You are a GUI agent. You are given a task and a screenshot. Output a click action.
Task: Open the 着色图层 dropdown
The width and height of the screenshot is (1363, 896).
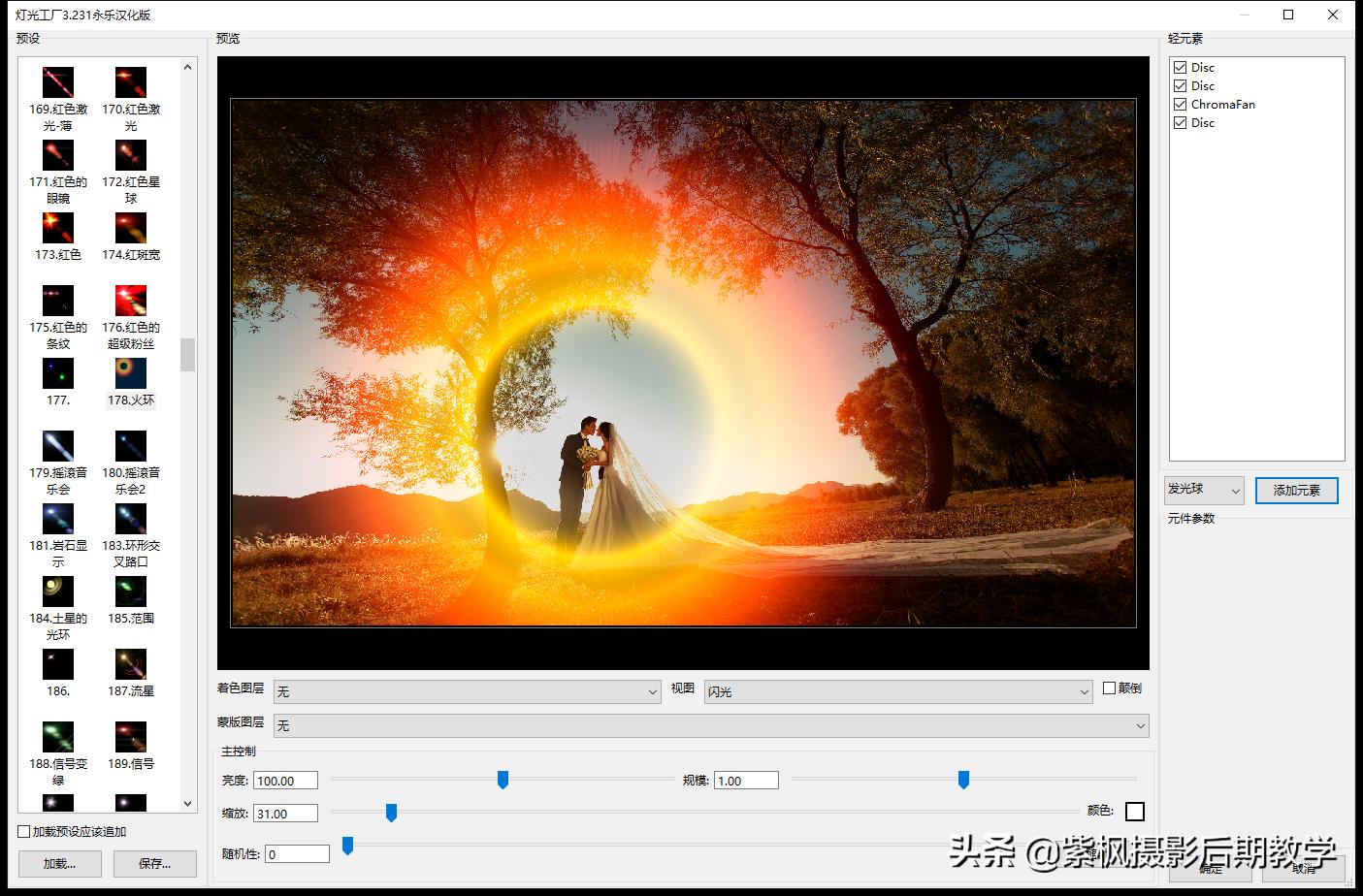click(467, 691)
